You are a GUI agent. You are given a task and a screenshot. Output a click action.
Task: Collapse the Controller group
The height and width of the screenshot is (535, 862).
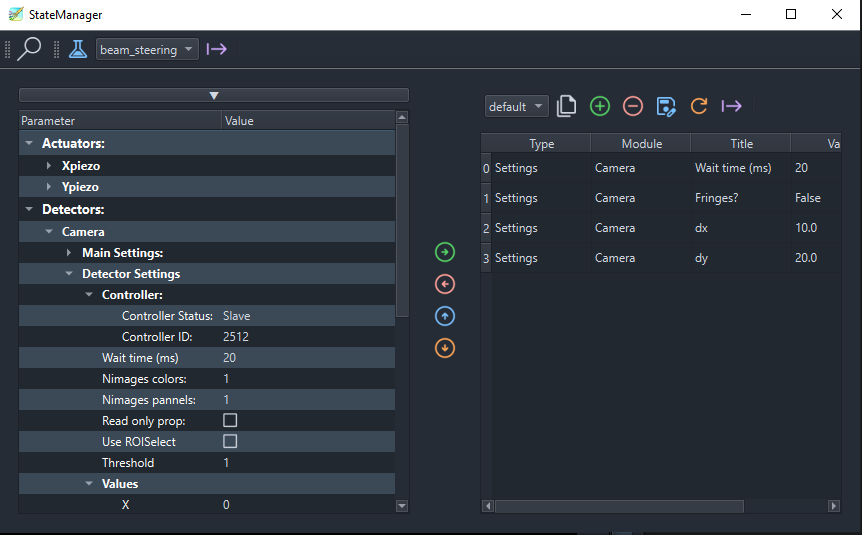pos(89,295)
